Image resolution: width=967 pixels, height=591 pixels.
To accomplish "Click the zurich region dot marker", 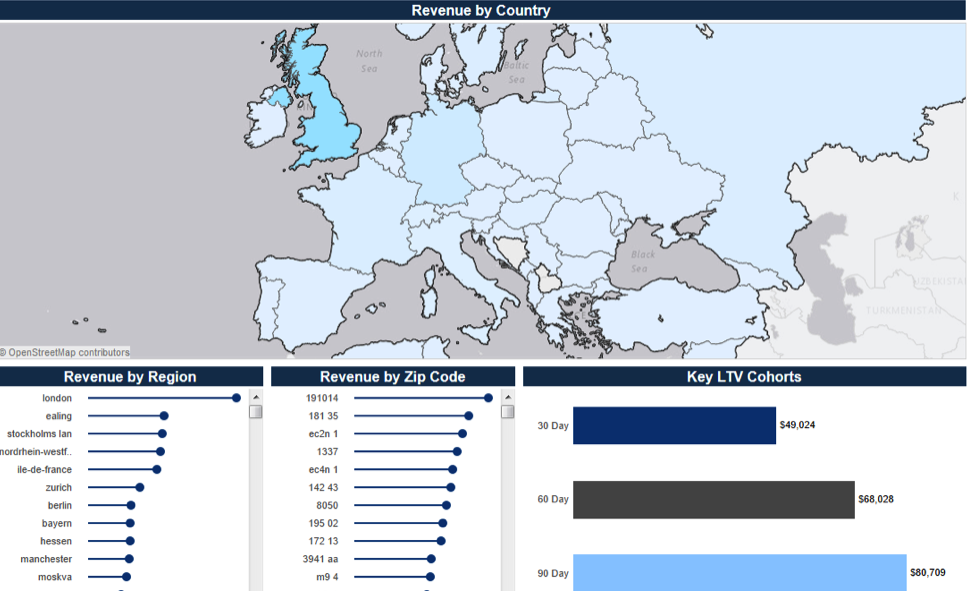I will click(x=140, y=487).
